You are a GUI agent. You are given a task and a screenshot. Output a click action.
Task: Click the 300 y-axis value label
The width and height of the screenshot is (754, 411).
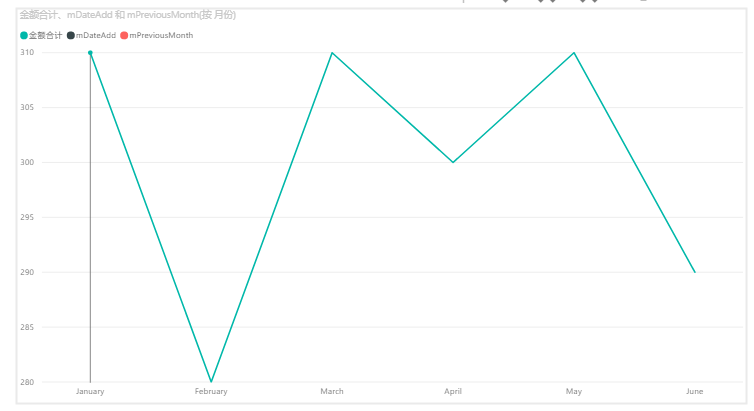(27, 162)
